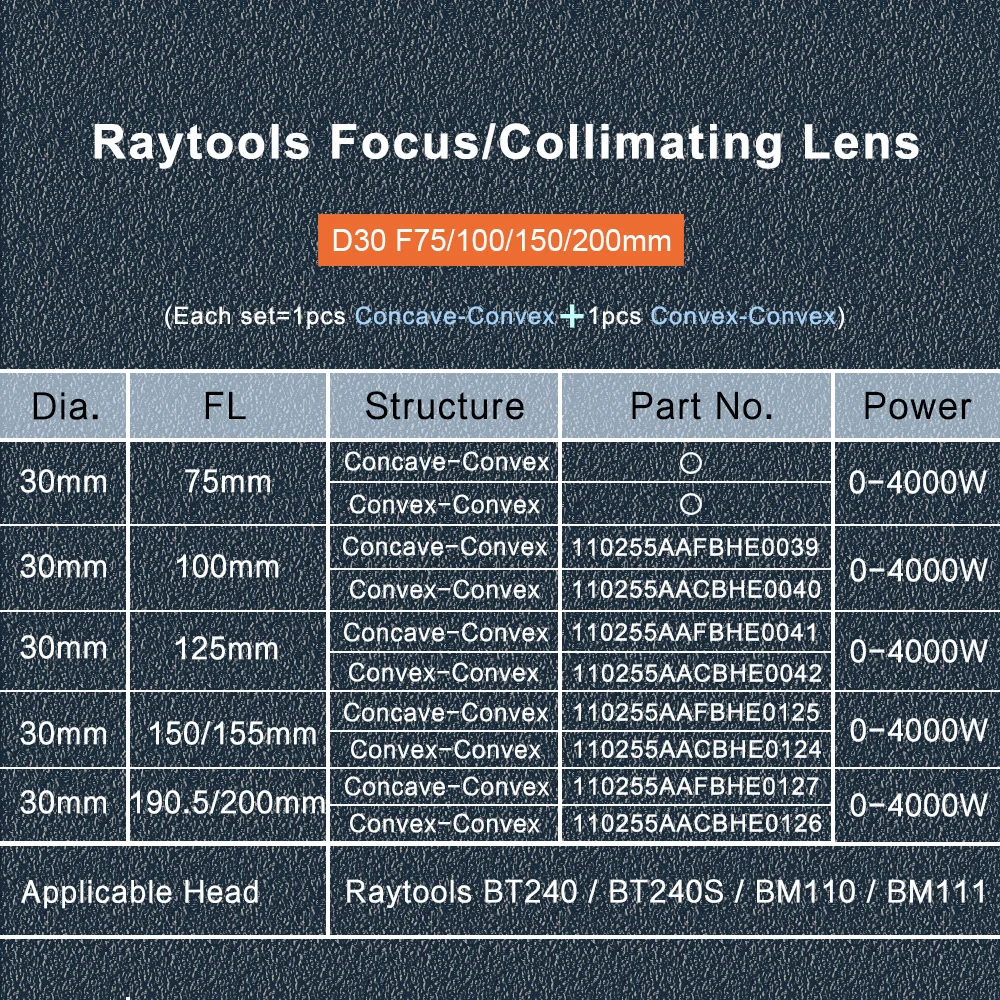
Task: Click the blue "Concave-Convex" text in the subtitle
Action: click(455, 316)
